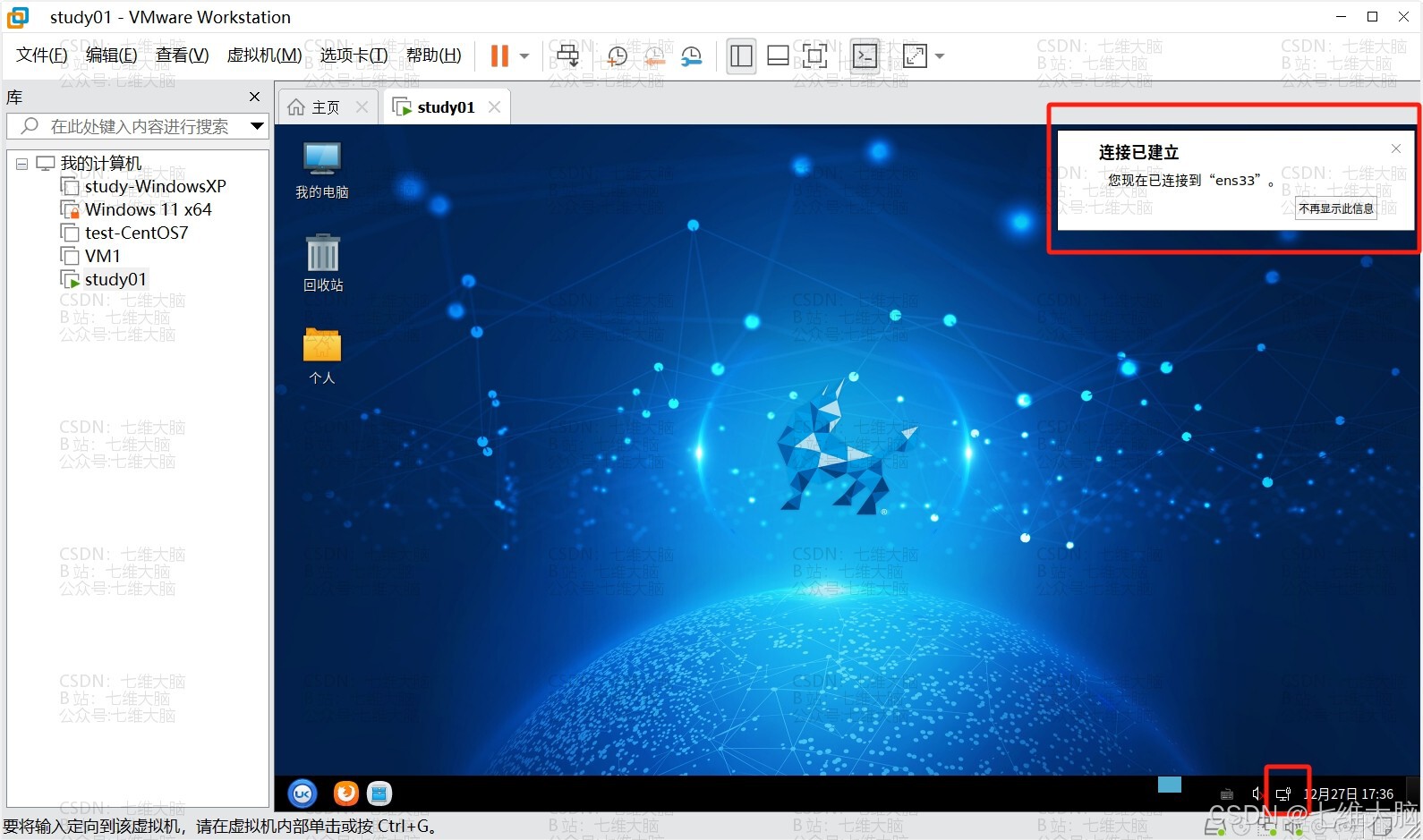
Task: Close the 主页 tab
Action: [362, 106]
